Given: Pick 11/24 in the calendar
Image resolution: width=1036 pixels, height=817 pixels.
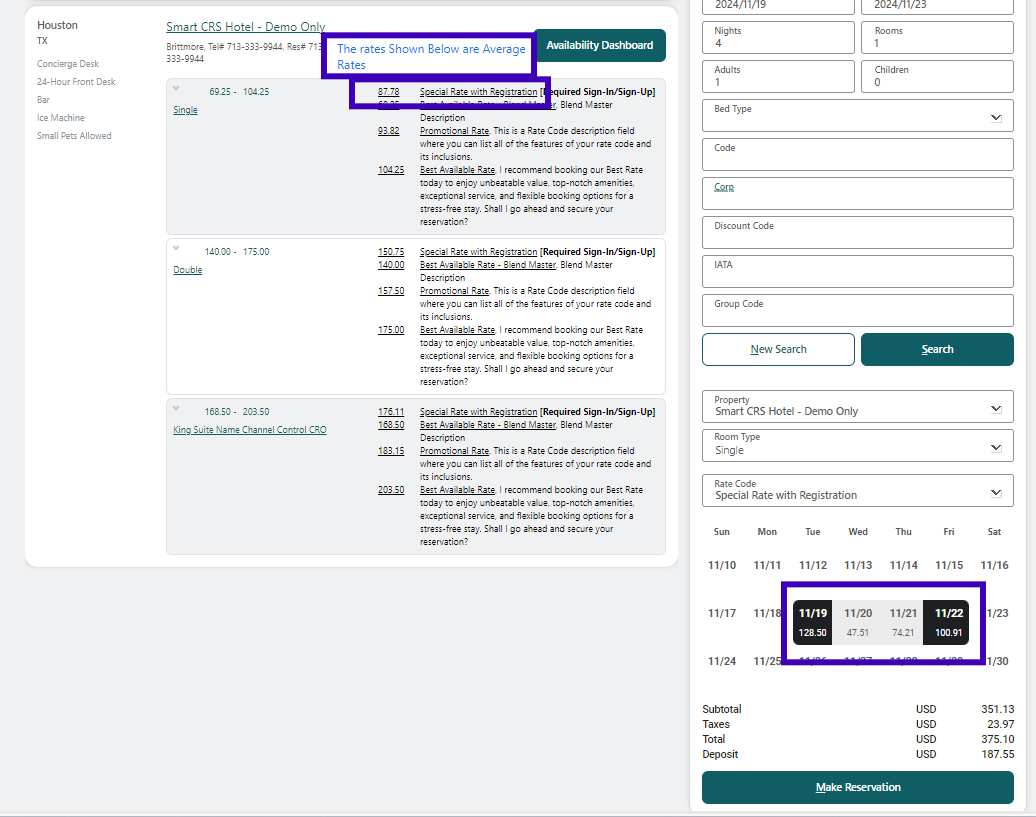Looking at the screenshot, I should 722,661.
